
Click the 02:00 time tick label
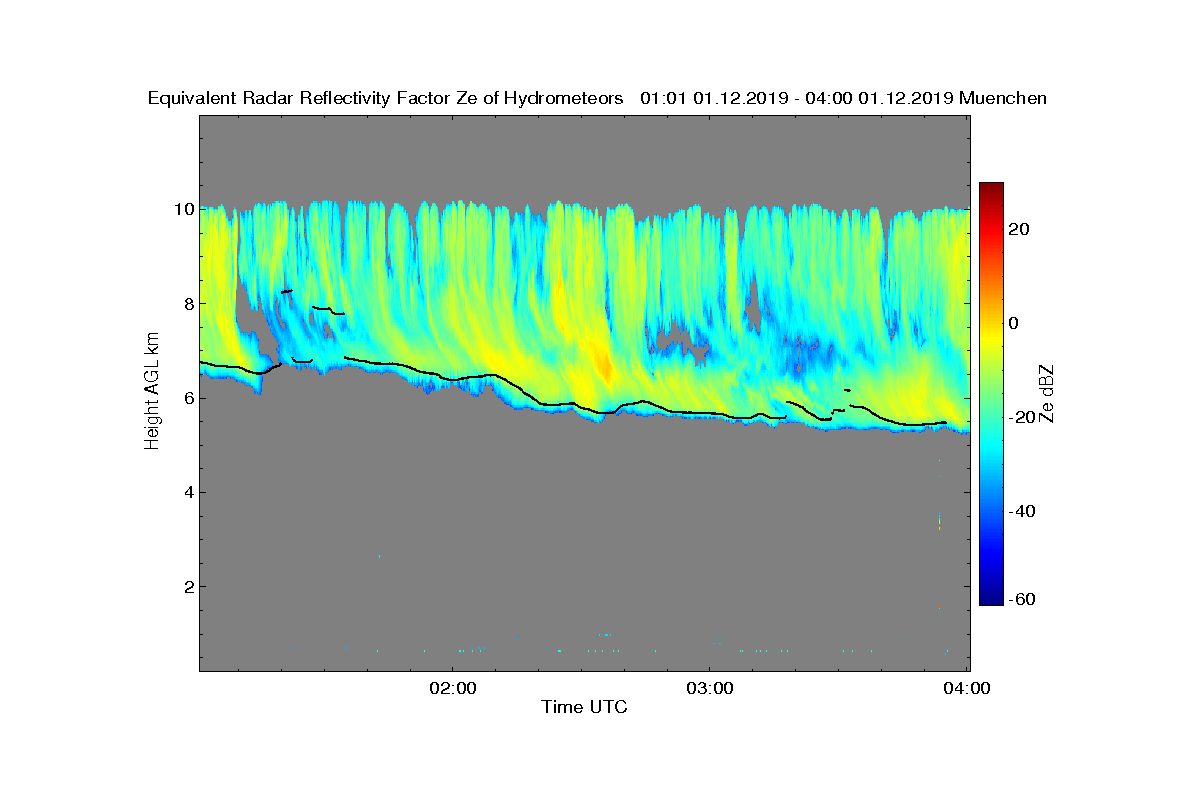tap(452, 688)
